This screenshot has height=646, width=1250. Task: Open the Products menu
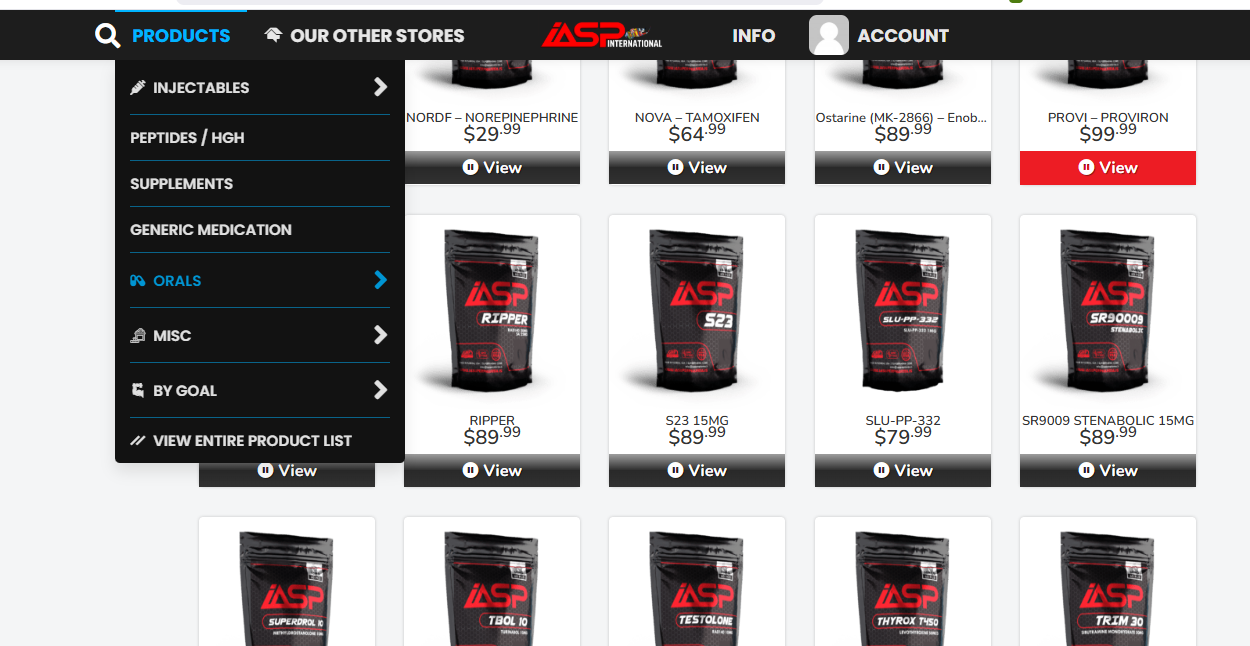click(x=181, y=36)
